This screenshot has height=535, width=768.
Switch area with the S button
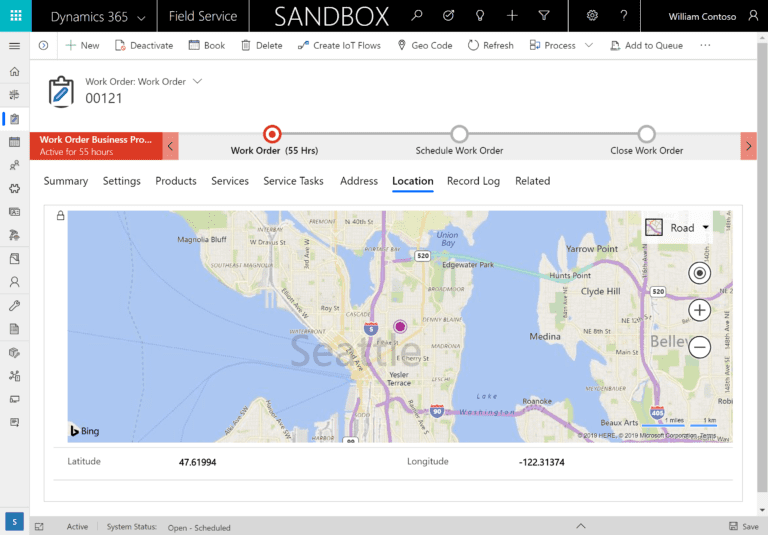point(15,522)
